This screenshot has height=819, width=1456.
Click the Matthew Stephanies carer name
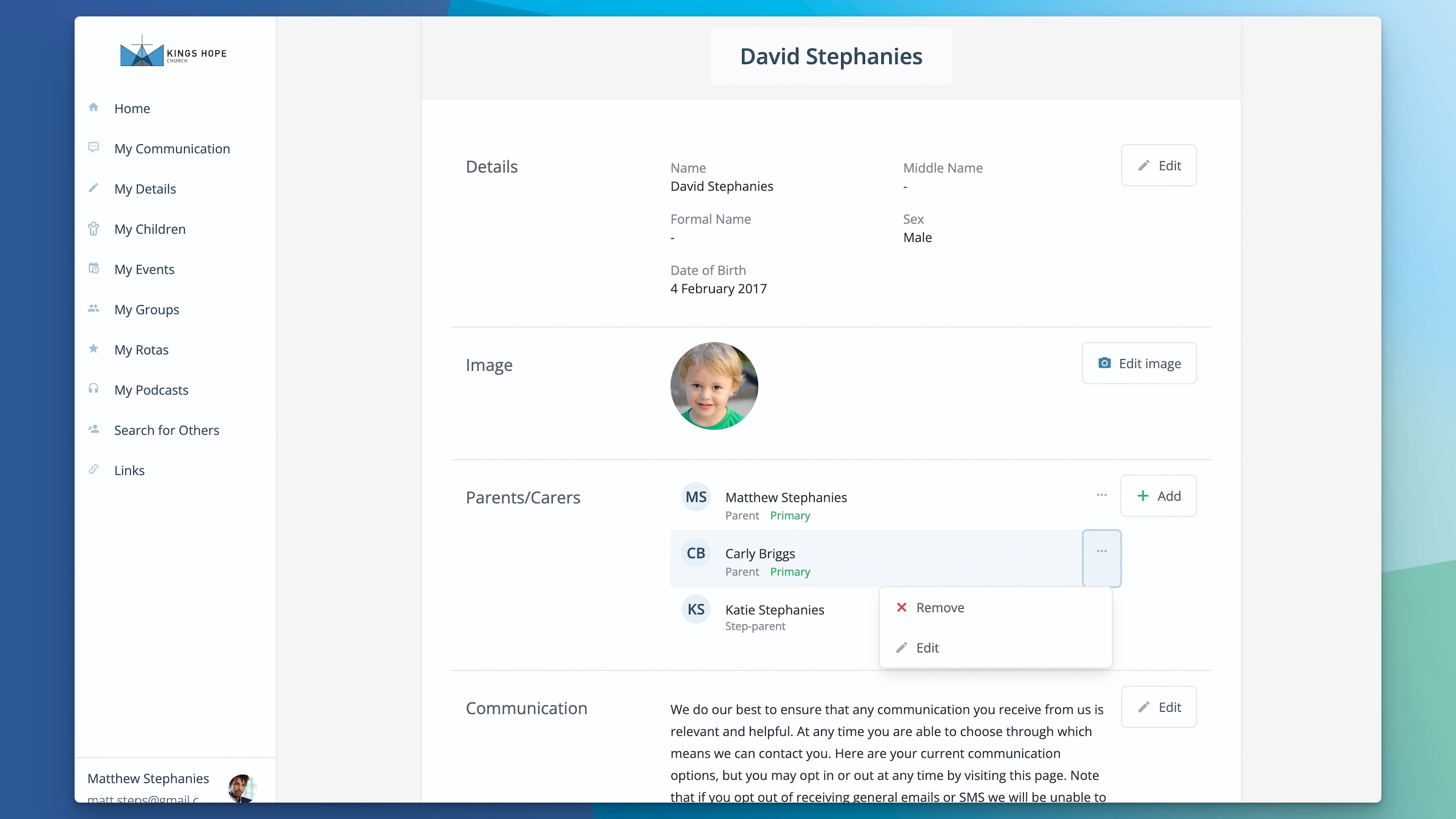[786, 497]
